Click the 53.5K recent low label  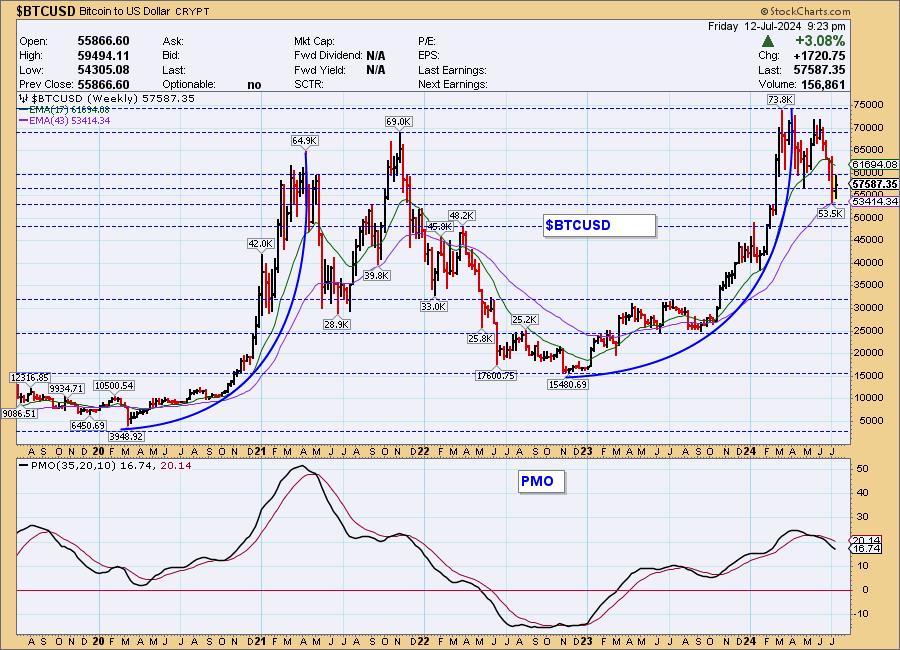831,214
